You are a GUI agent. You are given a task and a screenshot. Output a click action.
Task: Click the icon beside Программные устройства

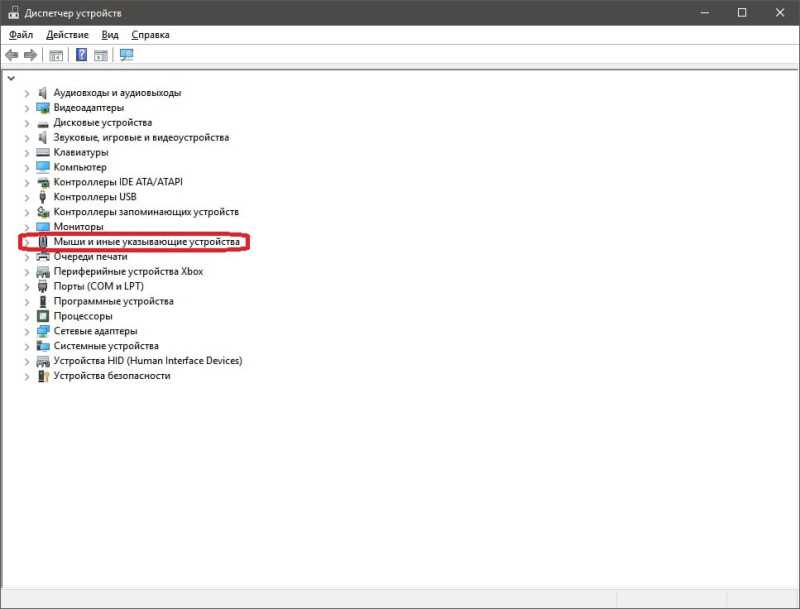click(43, 301)
